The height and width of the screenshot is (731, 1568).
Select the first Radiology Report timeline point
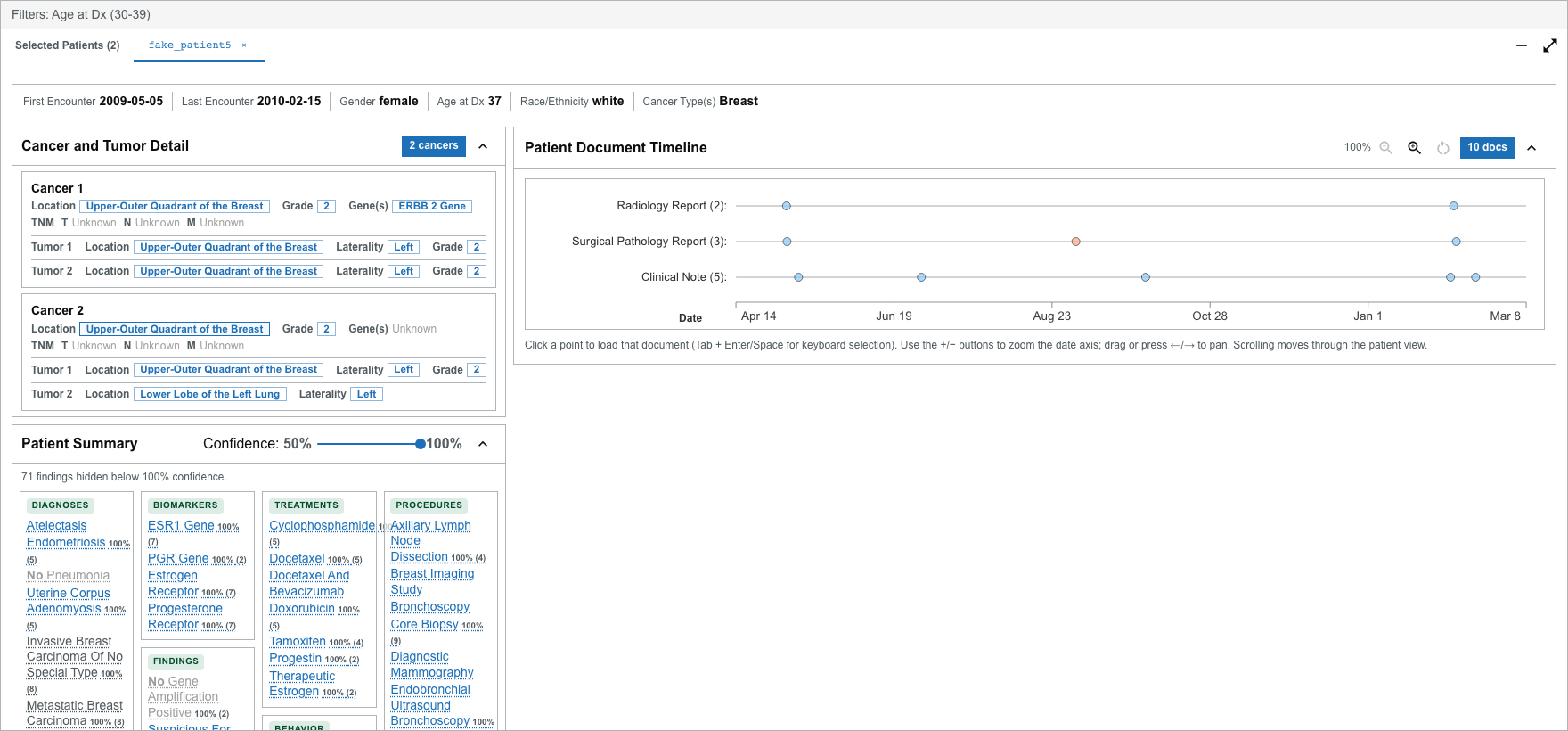787,206
